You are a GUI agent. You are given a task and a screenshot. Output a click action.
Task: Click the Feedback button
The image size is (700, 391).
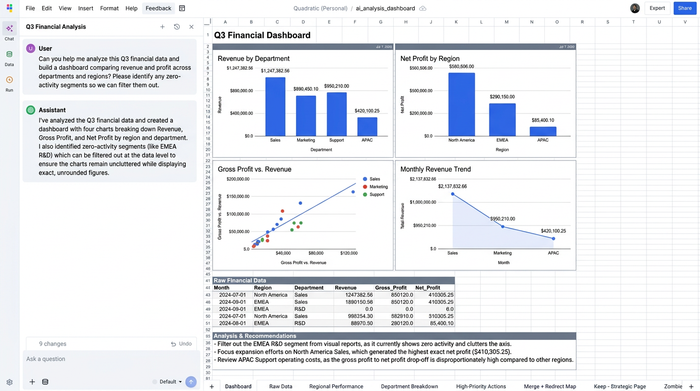(158, 8)
